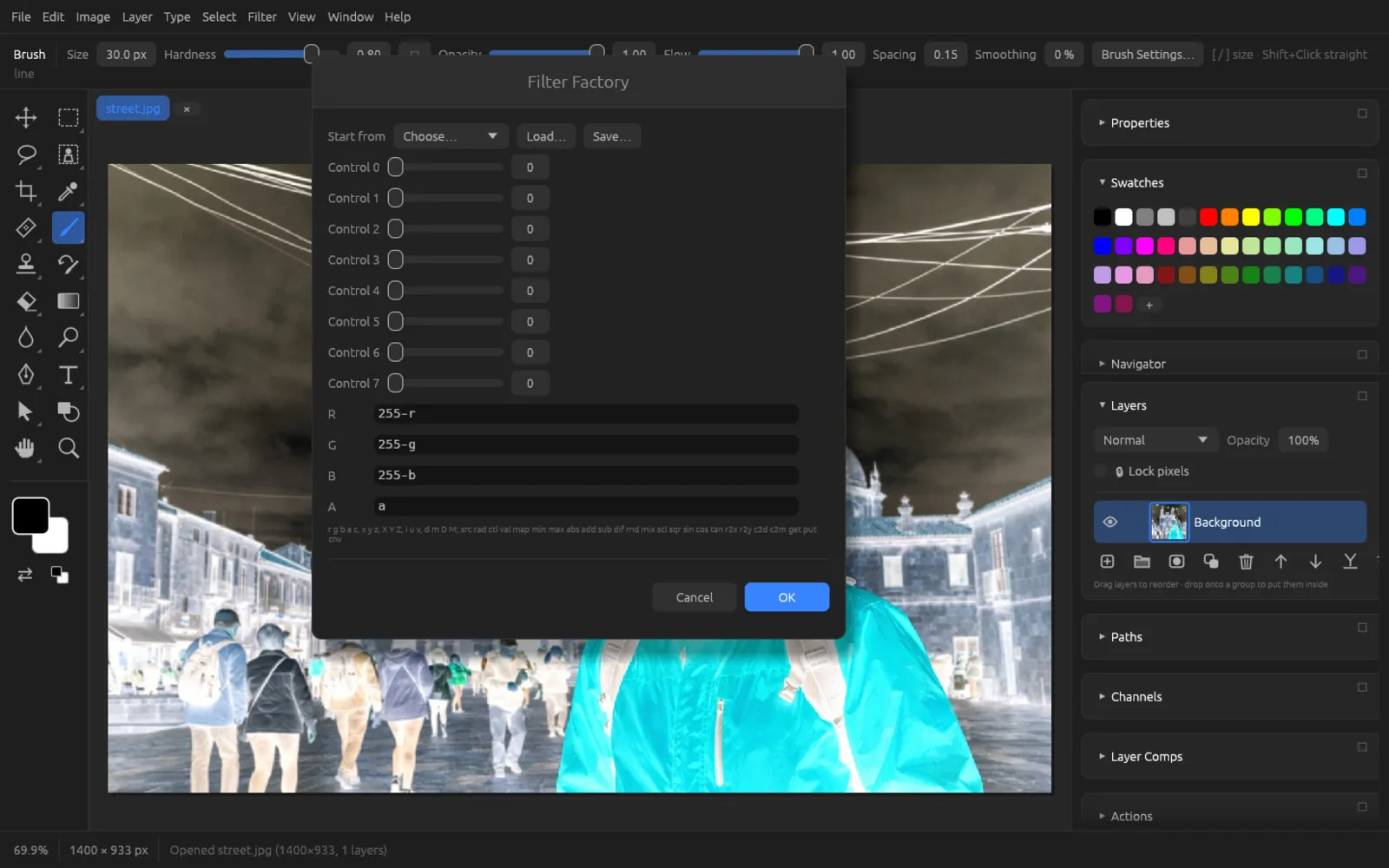Toggle the Swatches panel float box
Image resolution: width=1389 pixels, height=868 pixels.
point(1362,174)
